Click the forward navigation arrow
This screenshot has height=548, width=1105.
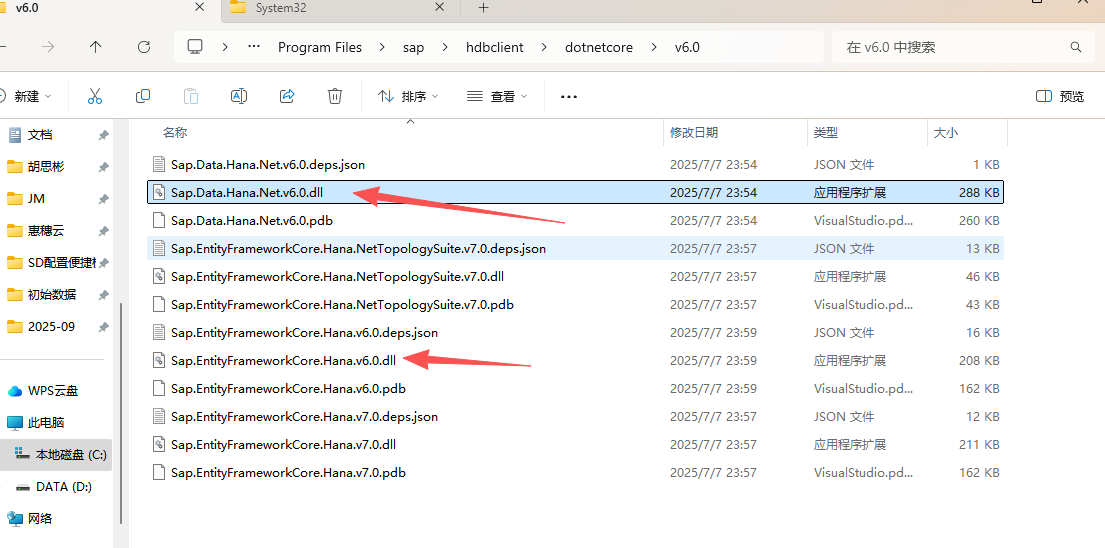[48, 47]
